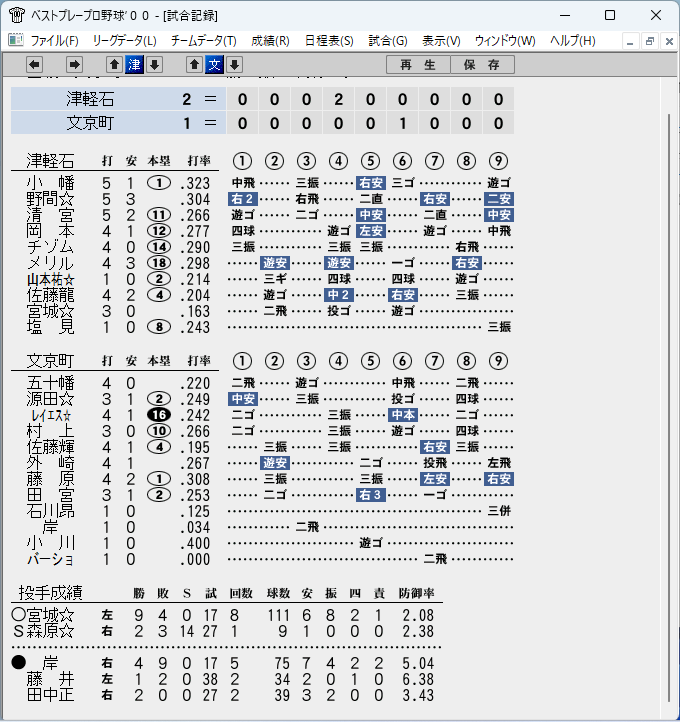Click the 再生 replay button
The height and width of the screenshot is (722, 680).
click(418, 64)
